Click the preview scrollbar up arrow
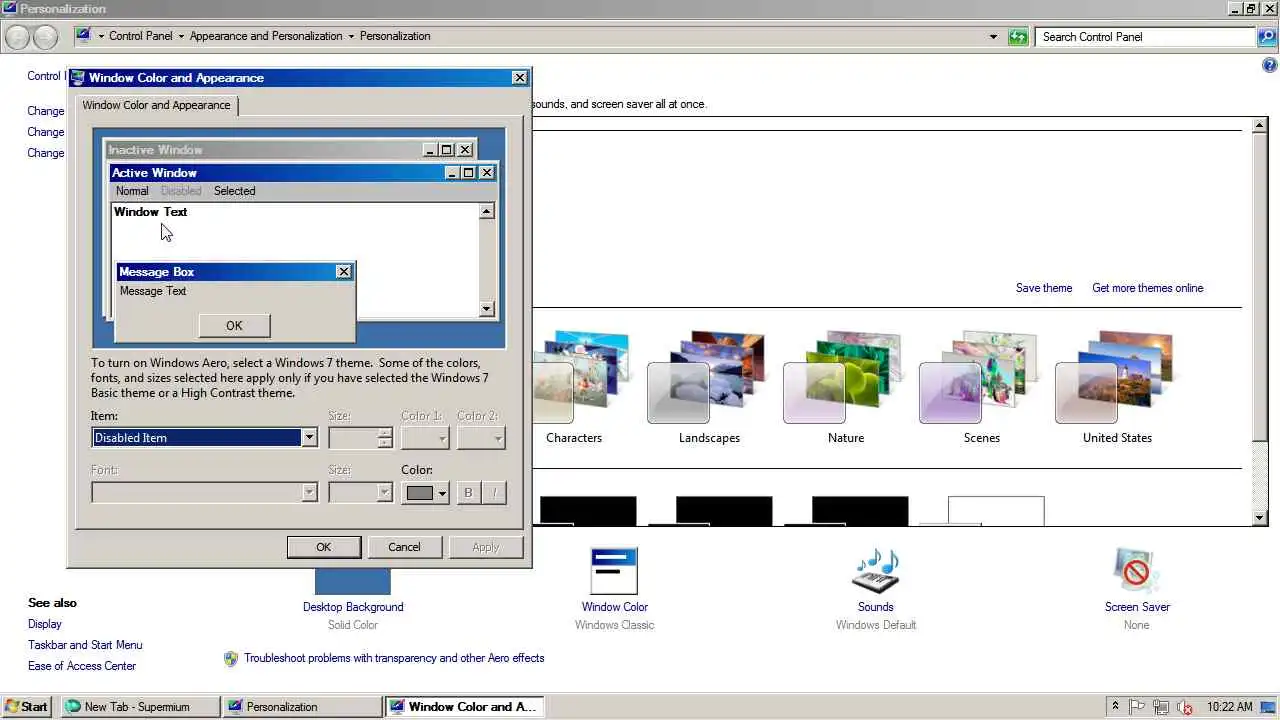This screenshot has height=720, width=1280. [487, 211]
